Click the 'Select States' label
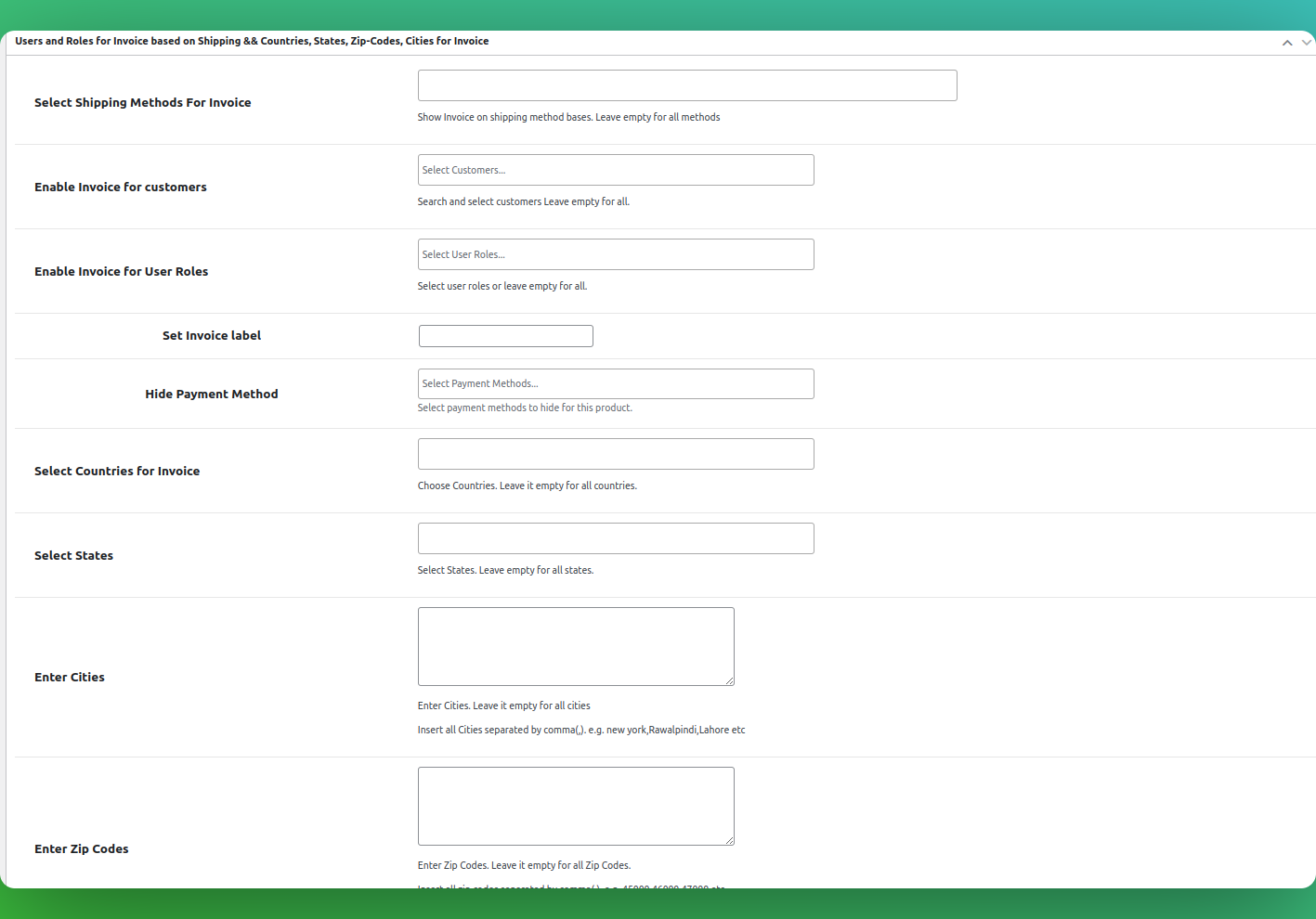1316x919 pixels. tap(74, 556)
